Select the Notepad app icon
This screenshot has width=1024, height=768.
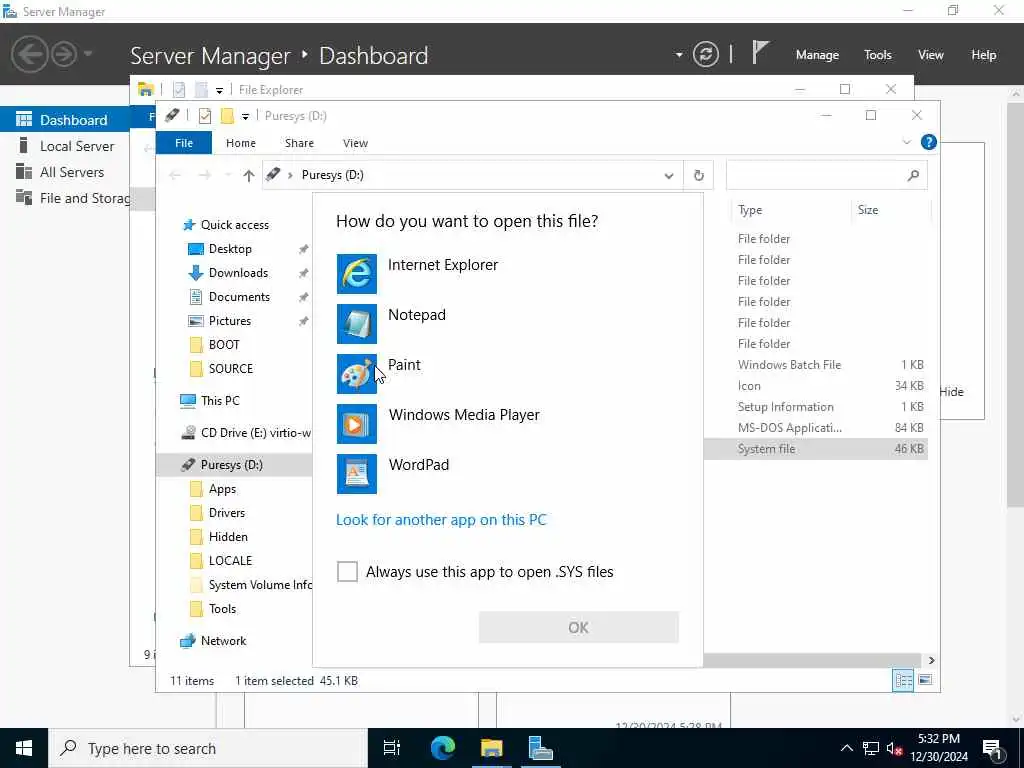(357, 324)
